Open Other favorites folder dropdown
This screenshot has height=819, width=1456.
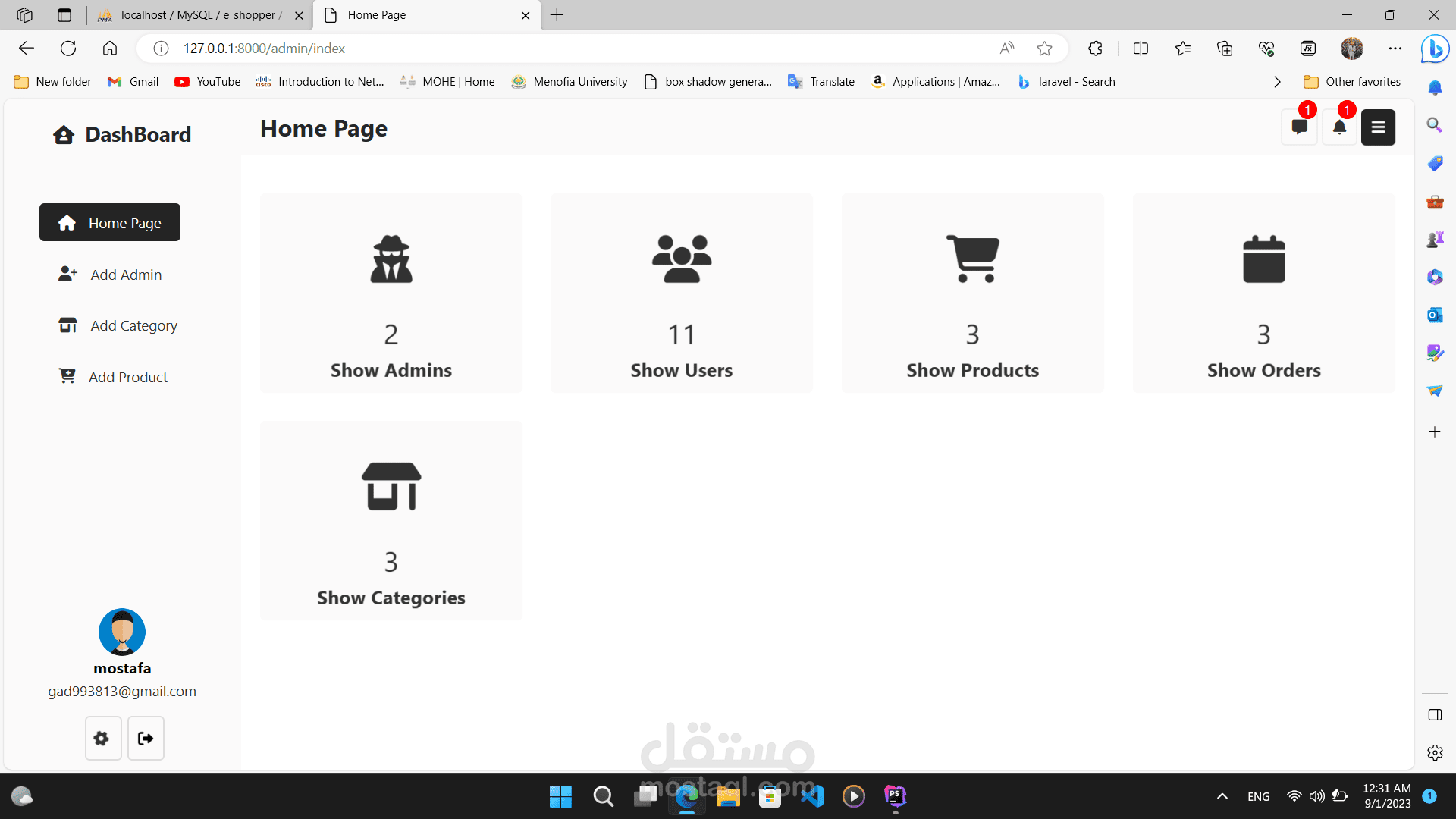tap(1352, 82)
